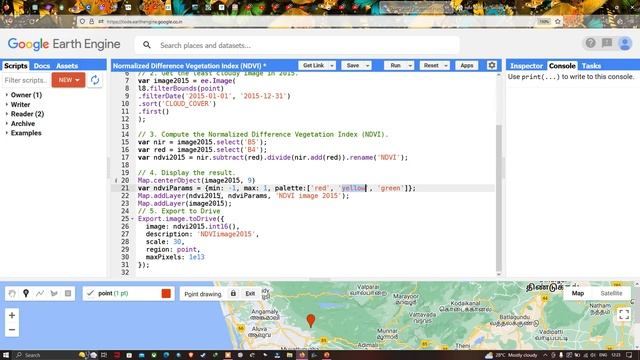
Task: Select the add marker drawing tool
Action: (x=26, y=293)
